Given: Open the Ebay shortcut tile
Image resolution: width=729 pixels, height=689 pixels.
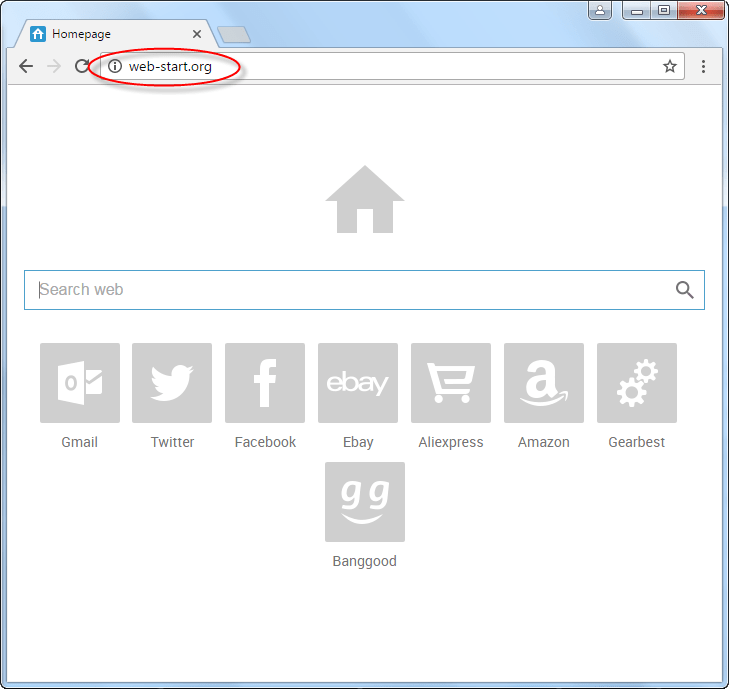Looking at the screenshot, I should pos(358,383).
